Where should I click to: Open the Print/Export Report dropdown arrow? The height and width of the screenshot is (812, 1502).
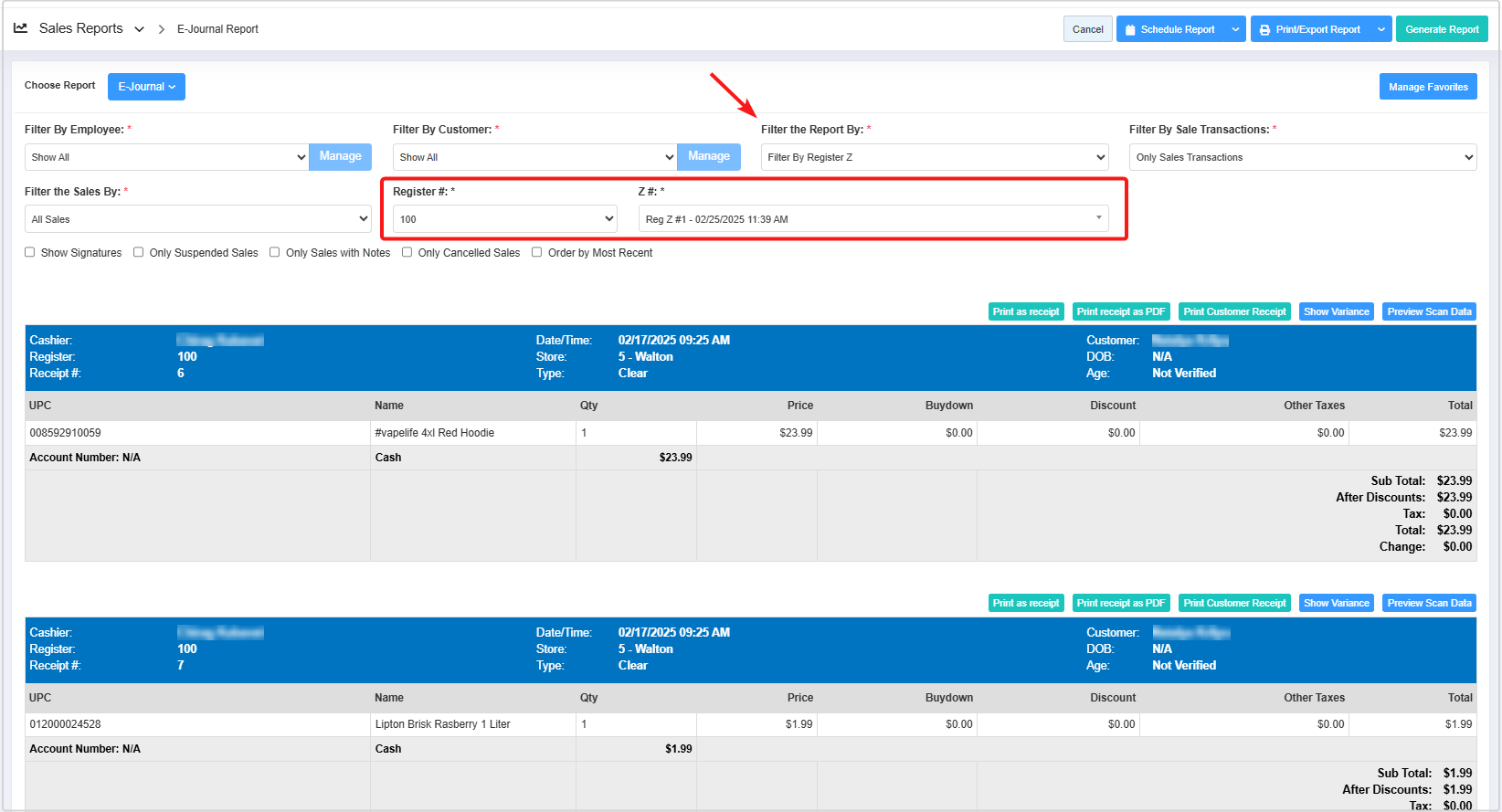1380,29
